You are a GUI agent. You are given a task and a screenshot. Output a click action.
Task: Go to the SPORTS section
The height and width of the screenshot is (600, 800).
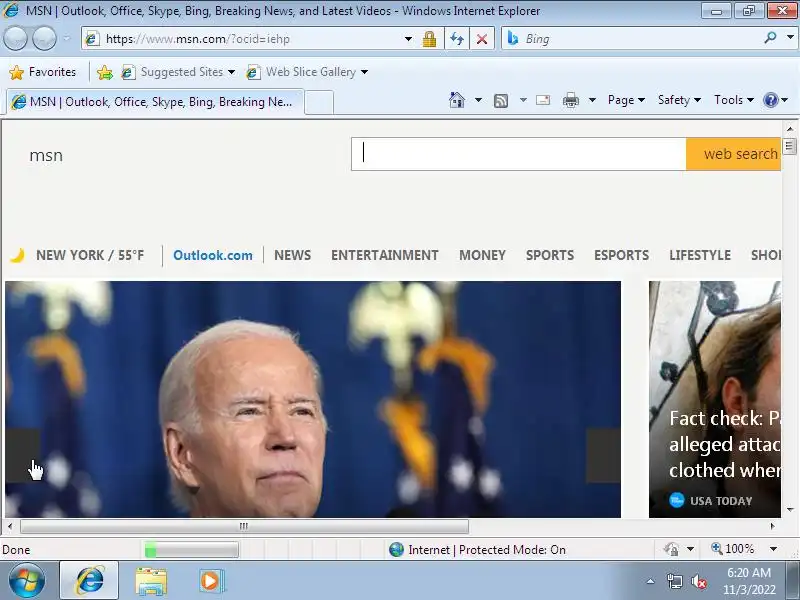(x=549, y=255)
